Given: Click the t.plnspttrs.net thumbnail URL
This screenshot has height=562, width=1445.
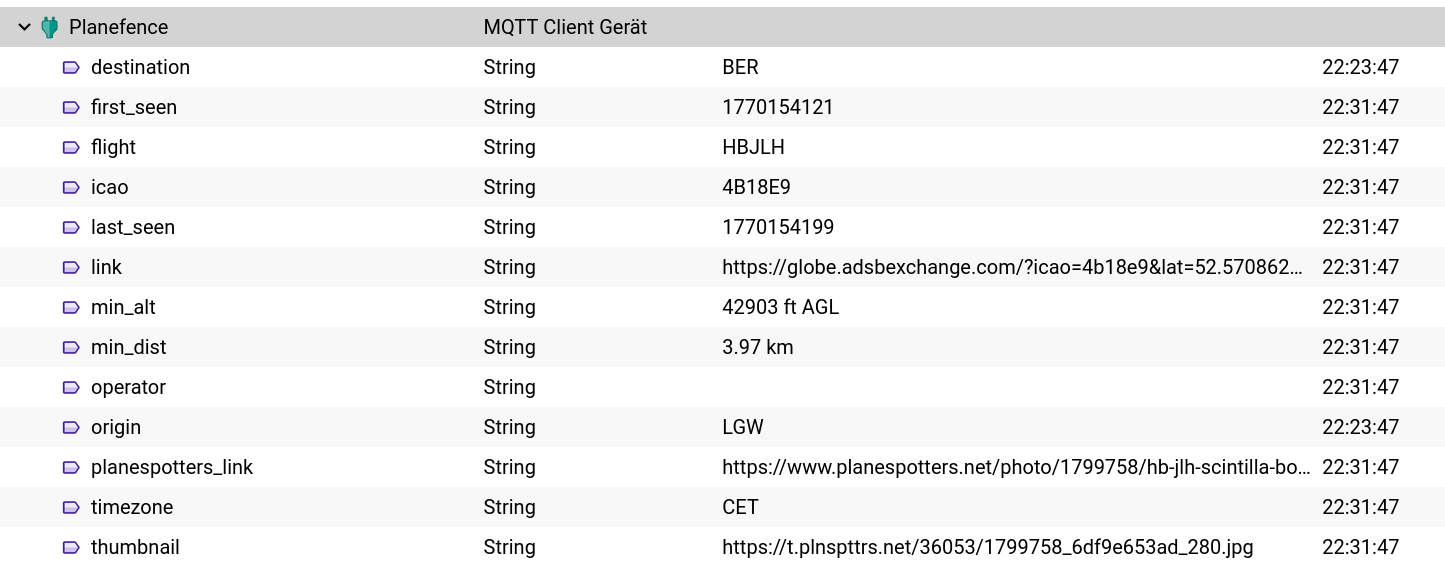Looking at the screenshot, I should point(987,547).
